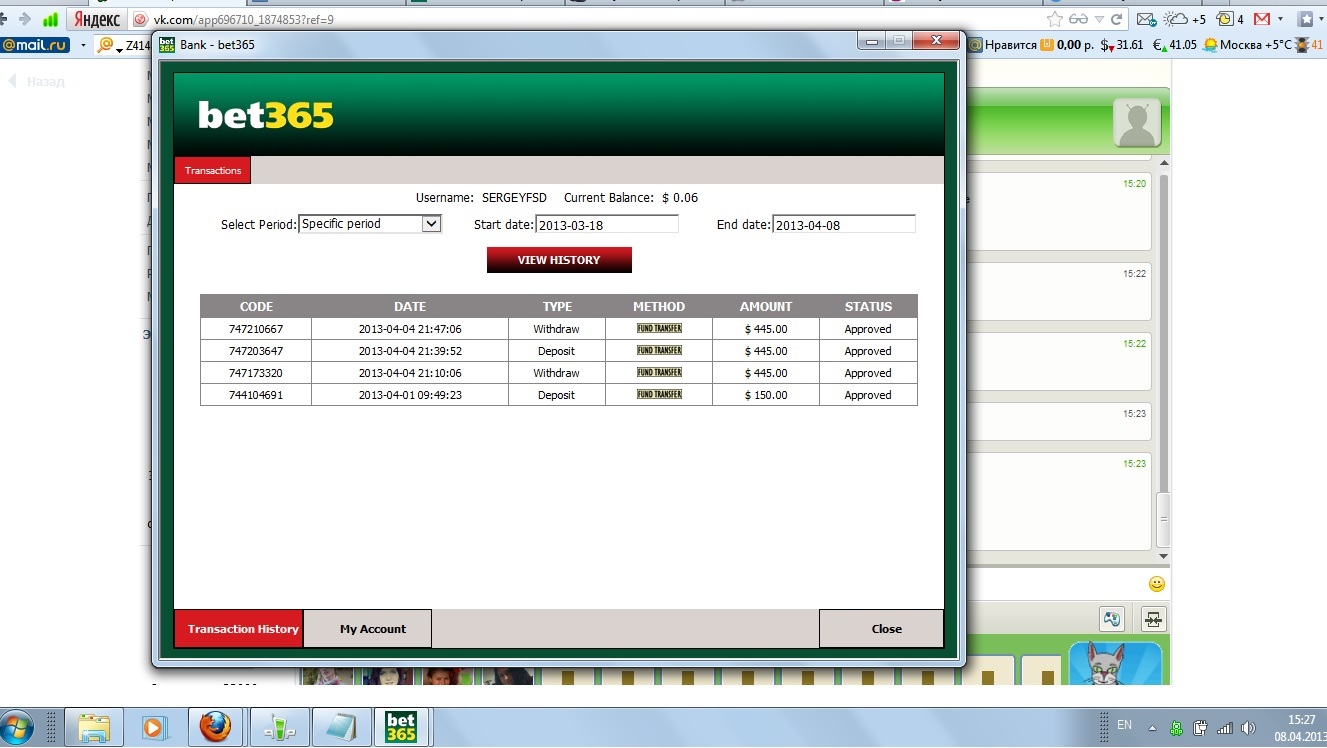Click the DATE column header
The width and height of the screenshot is (1327, 748).
pyautogui.click(x=410, y=306)
